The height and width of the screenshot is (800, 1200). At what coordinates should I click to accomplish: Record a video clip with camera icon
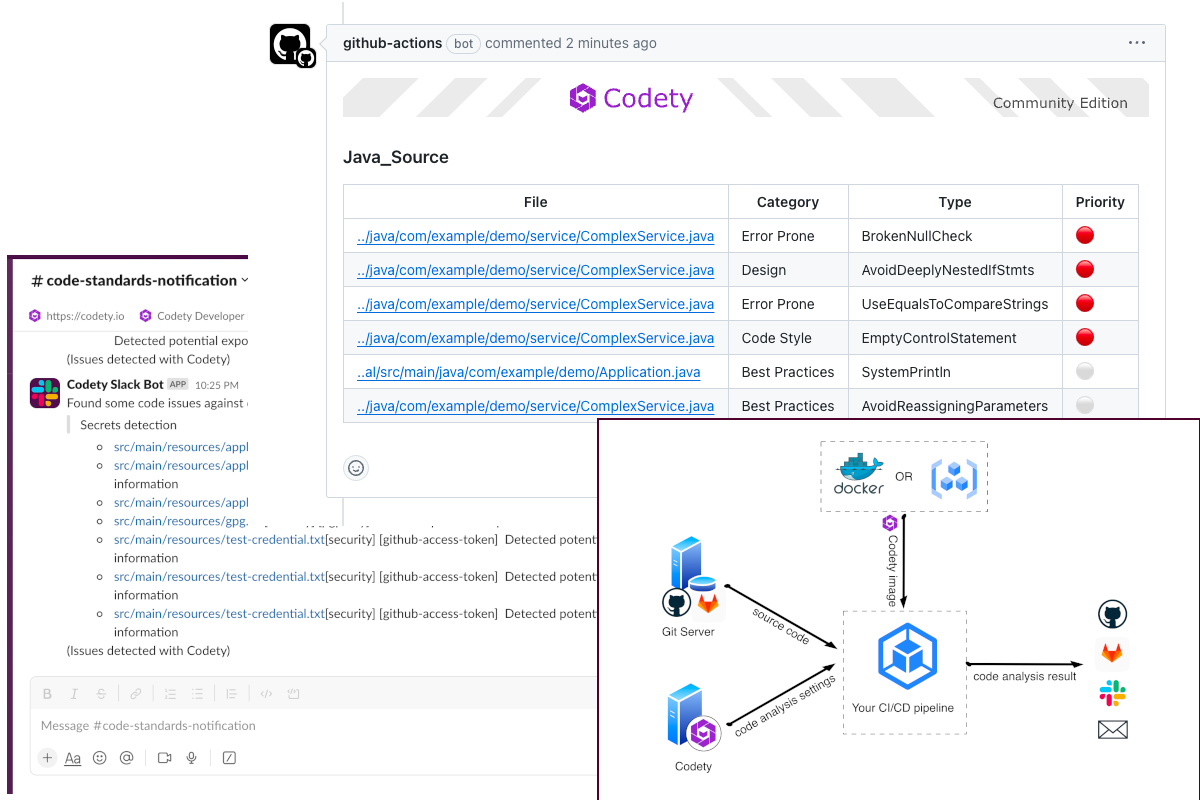pyautogui.click(x=165, y=758)
